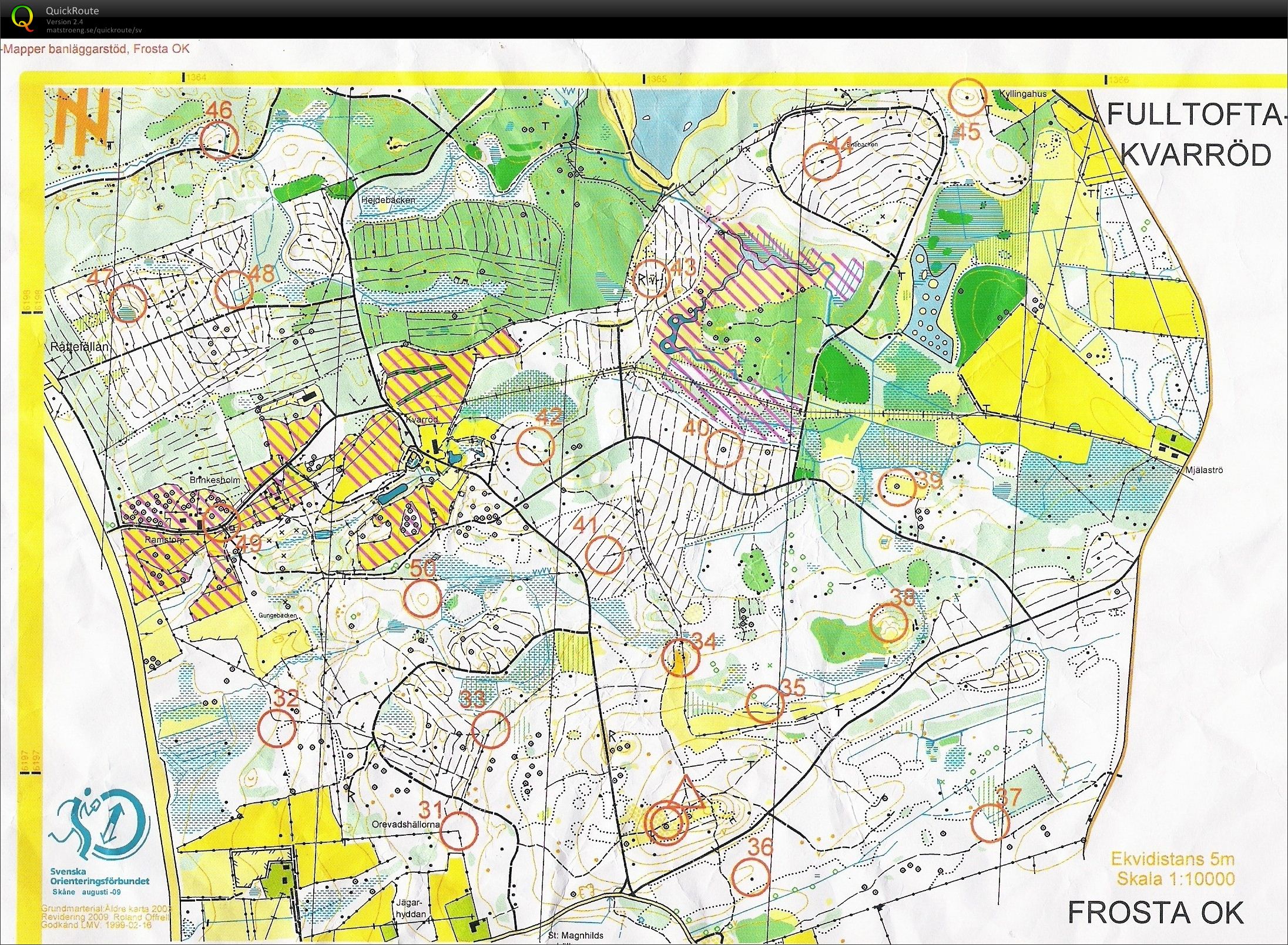Click control circle 48
Image resolution: width=1288 pixels, height=945 pixels.
coord(234,290)
